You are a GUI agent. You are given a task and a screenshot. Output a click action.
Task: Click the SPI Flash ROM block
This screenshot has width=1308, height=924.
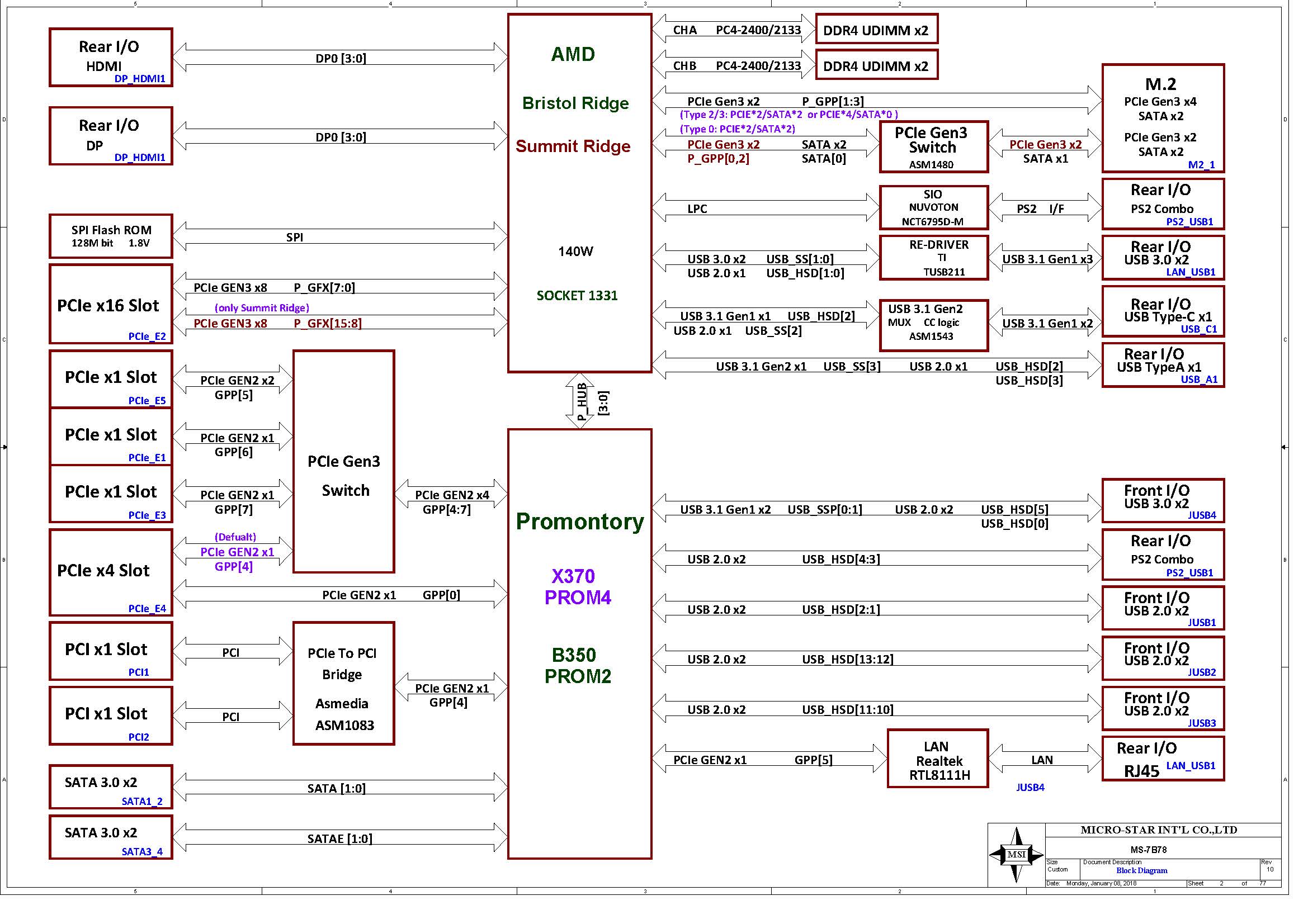point(111,236)
